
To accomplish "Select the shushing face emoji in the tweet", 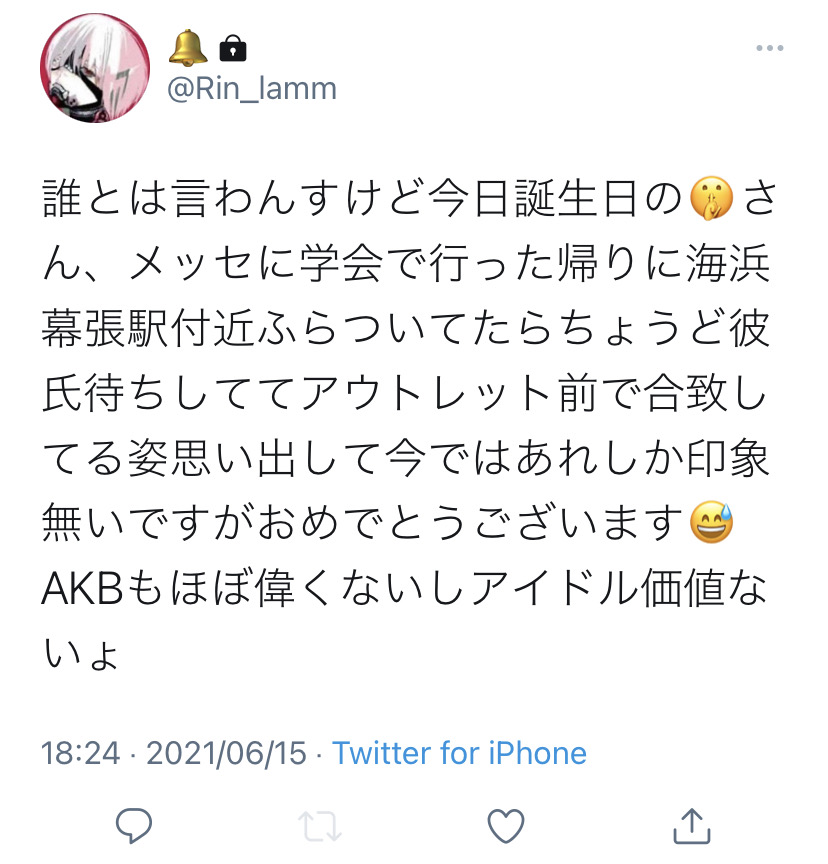I will point(711,199).
